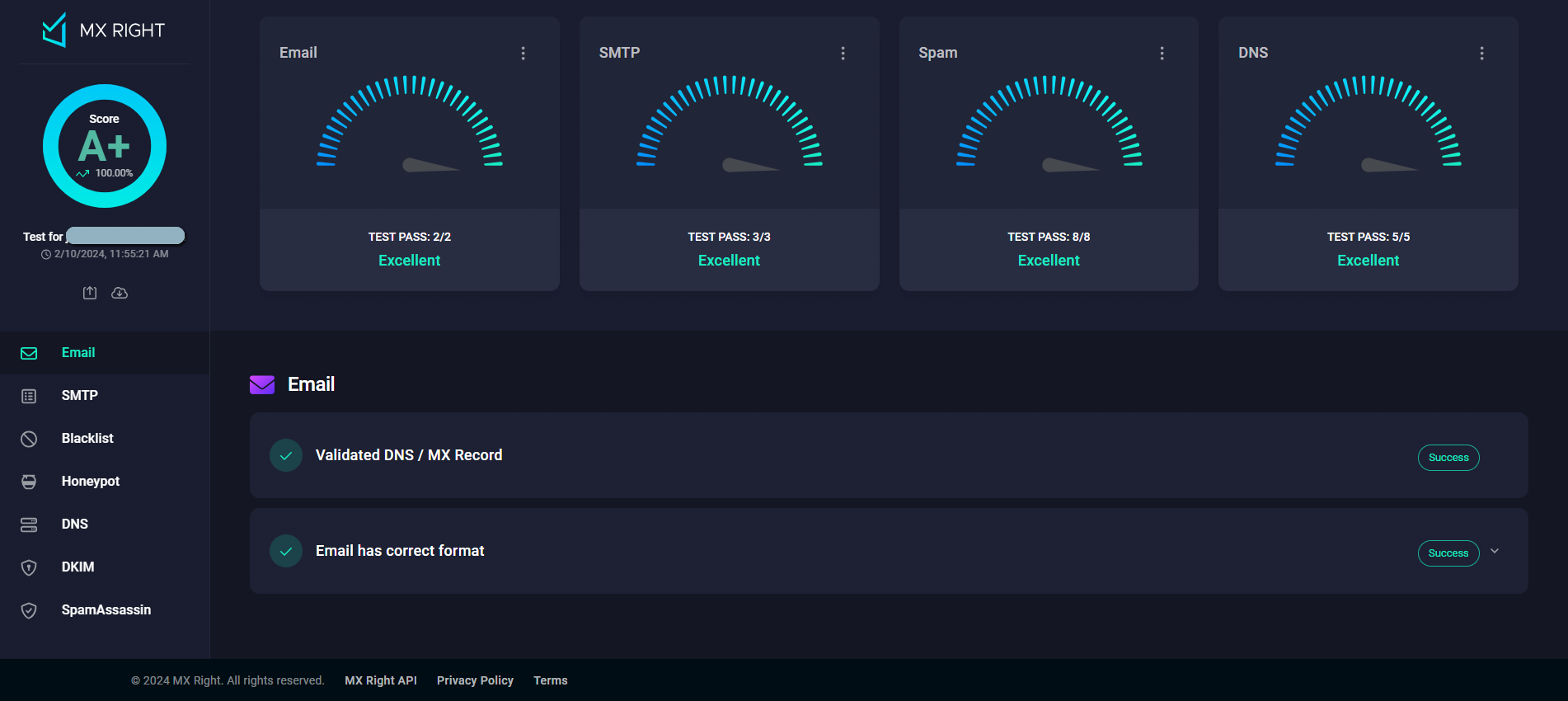Click the share report icon

tap(90, 293)
